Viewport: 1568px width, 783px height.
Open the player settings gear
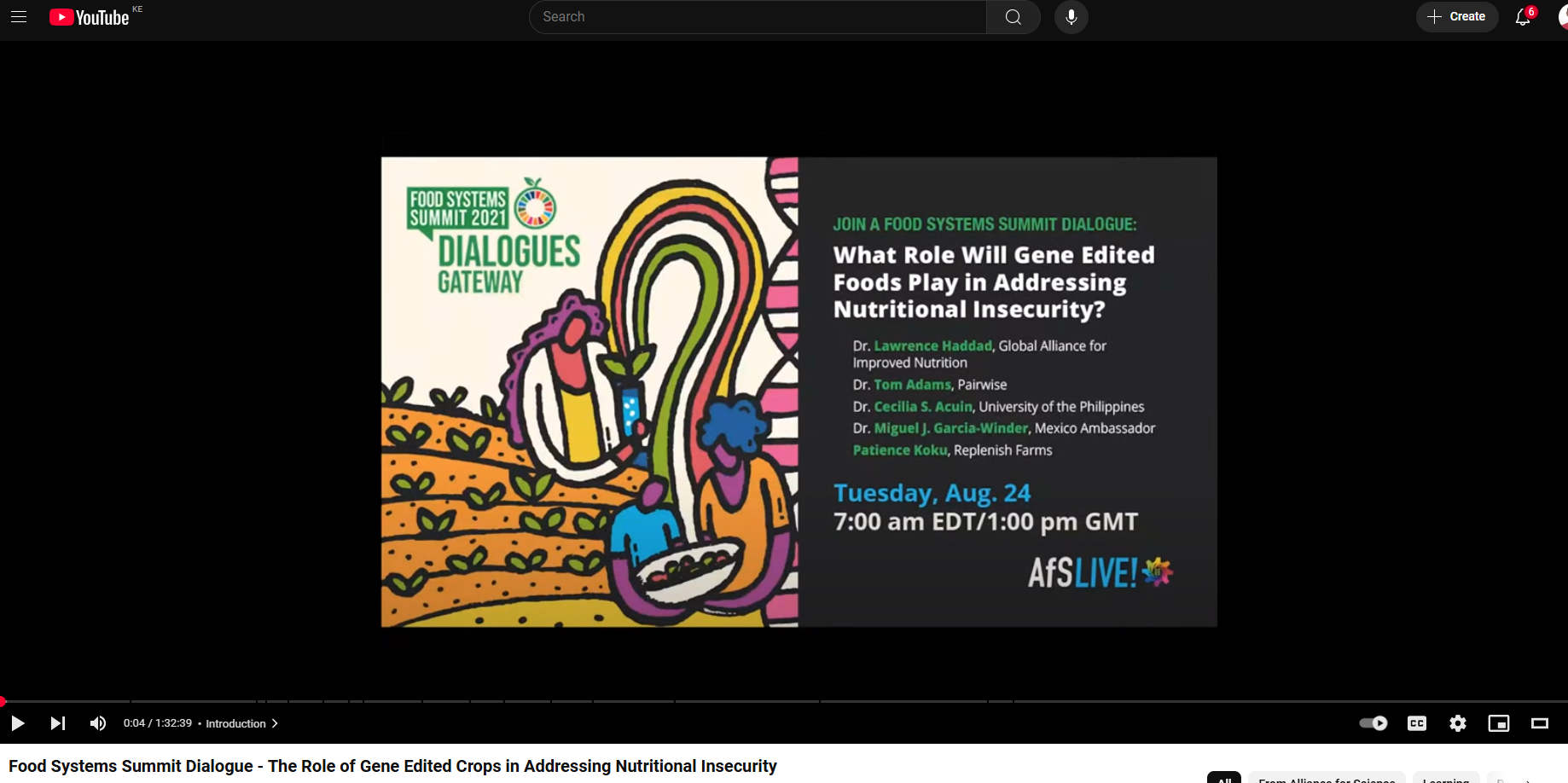[1458, 723]
